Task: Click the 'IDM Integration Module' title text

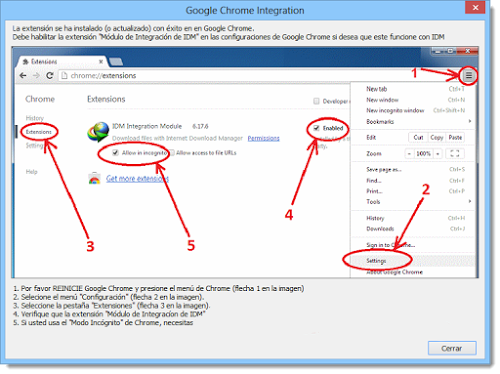Action: coord(147,126)
